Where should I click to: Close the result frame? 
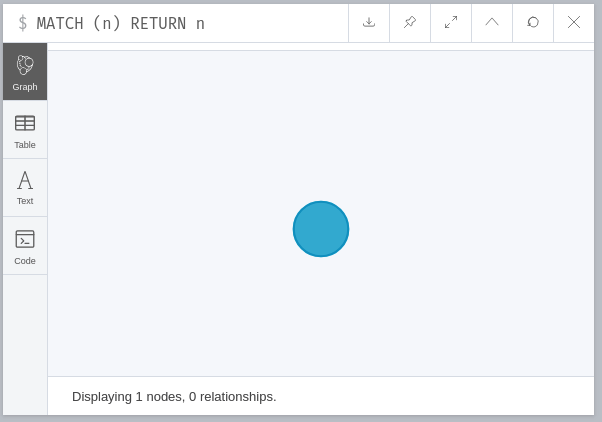[x=574, y=23]
